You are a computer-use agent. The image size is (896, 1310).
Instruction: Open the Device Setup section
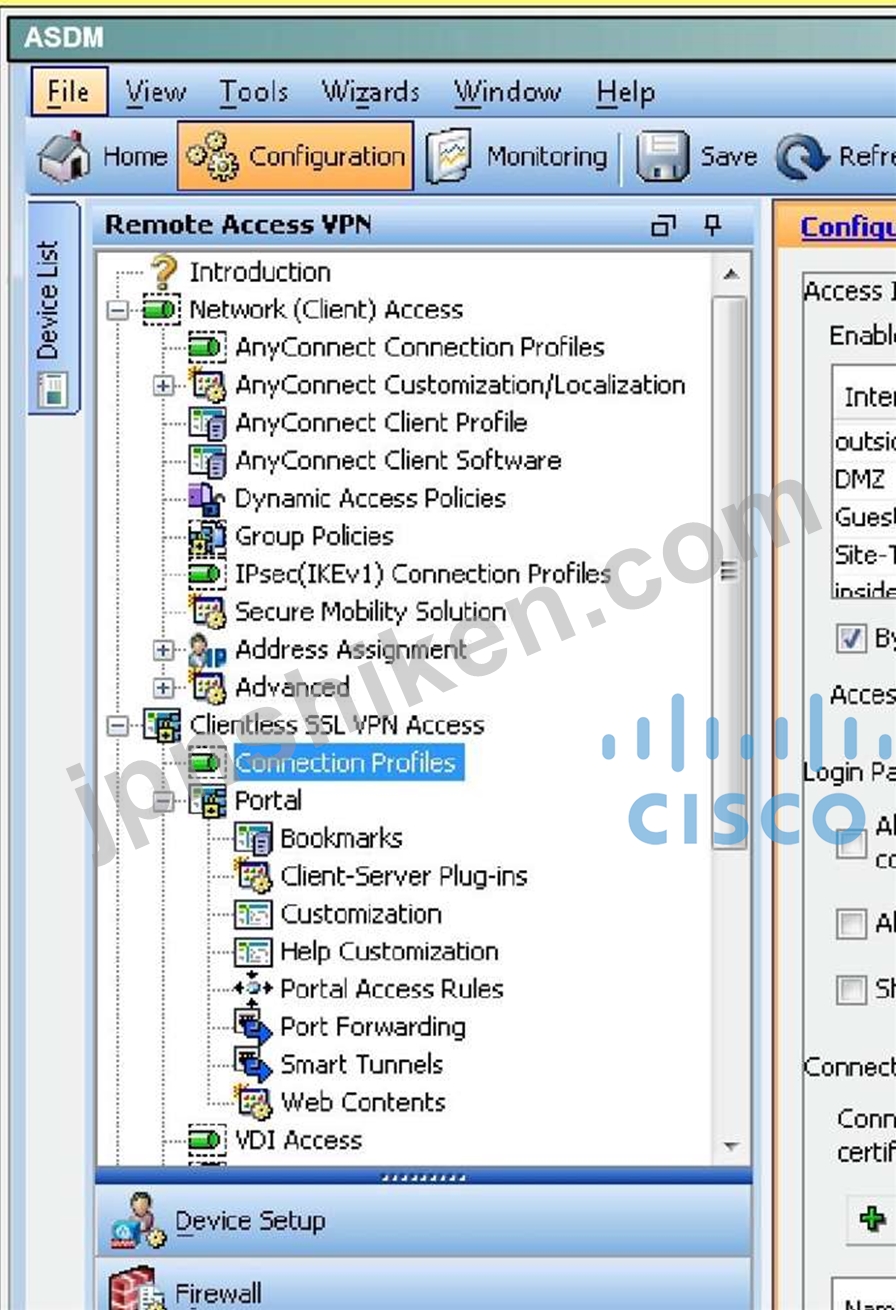[423, 1221]
